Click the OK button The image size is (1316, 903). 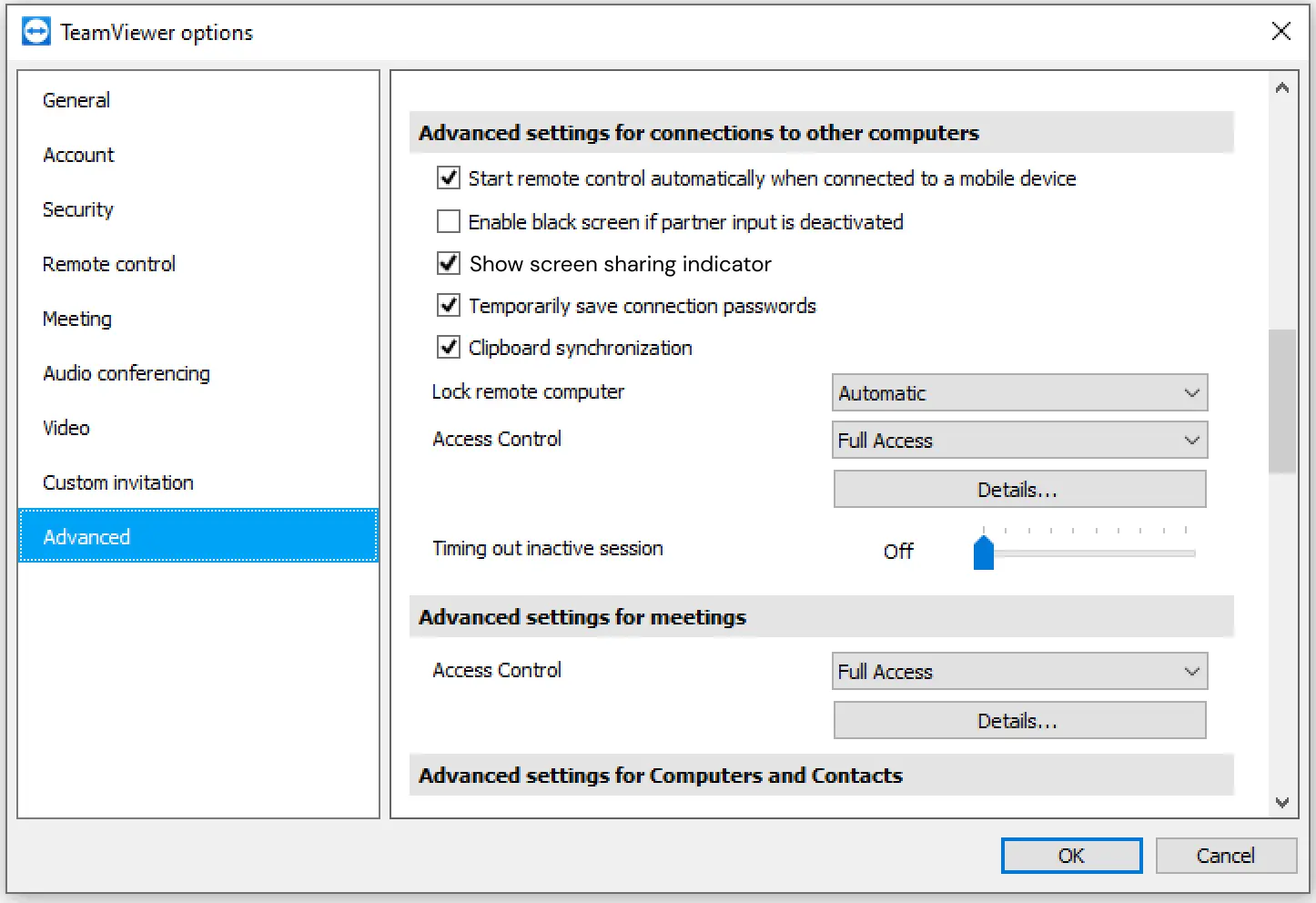(1071, 856)
